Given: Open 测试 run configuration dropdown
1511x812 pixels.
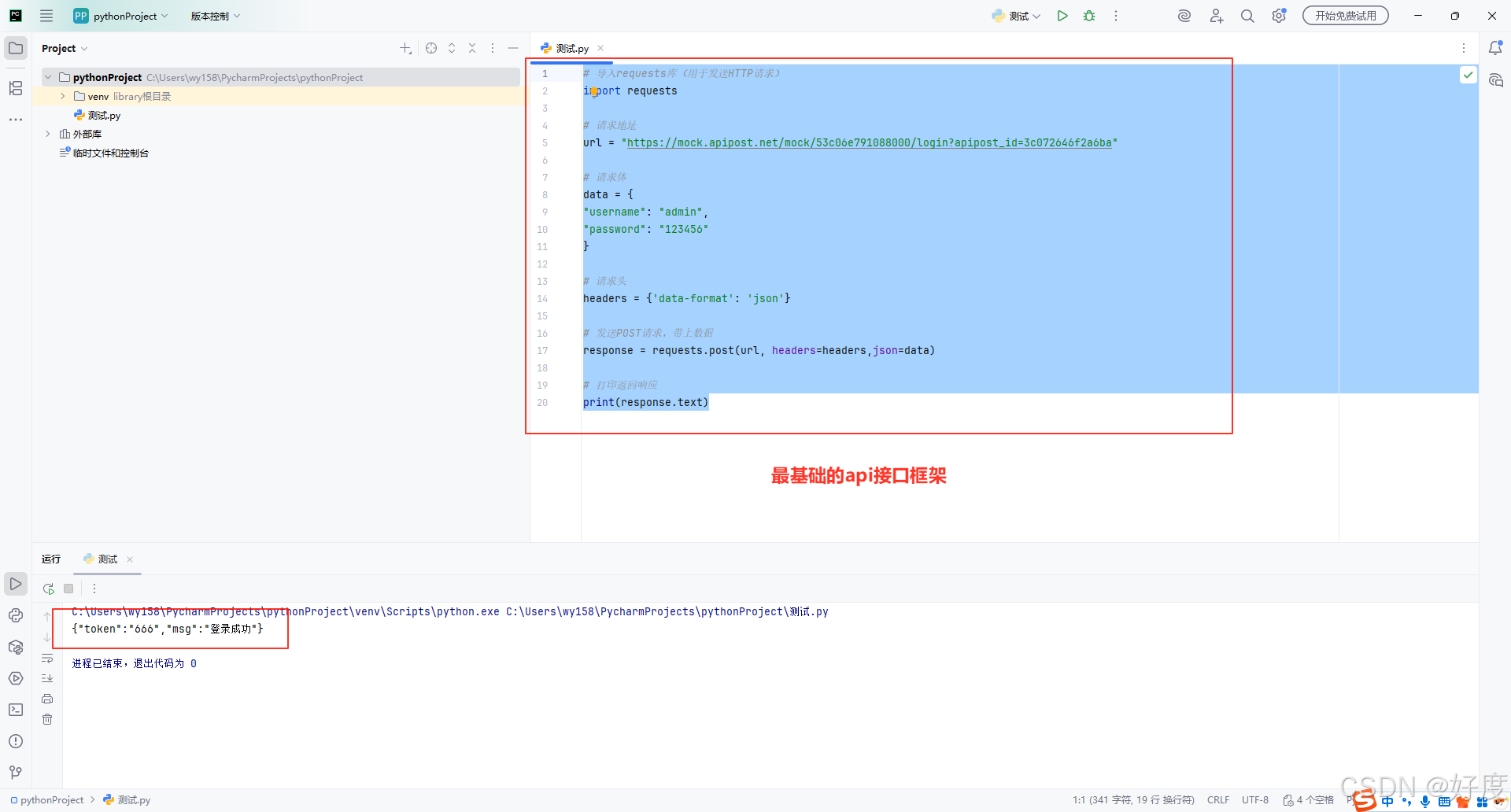Looking at the screenshot, I should pyautogui.click(x=1016, y=16).
